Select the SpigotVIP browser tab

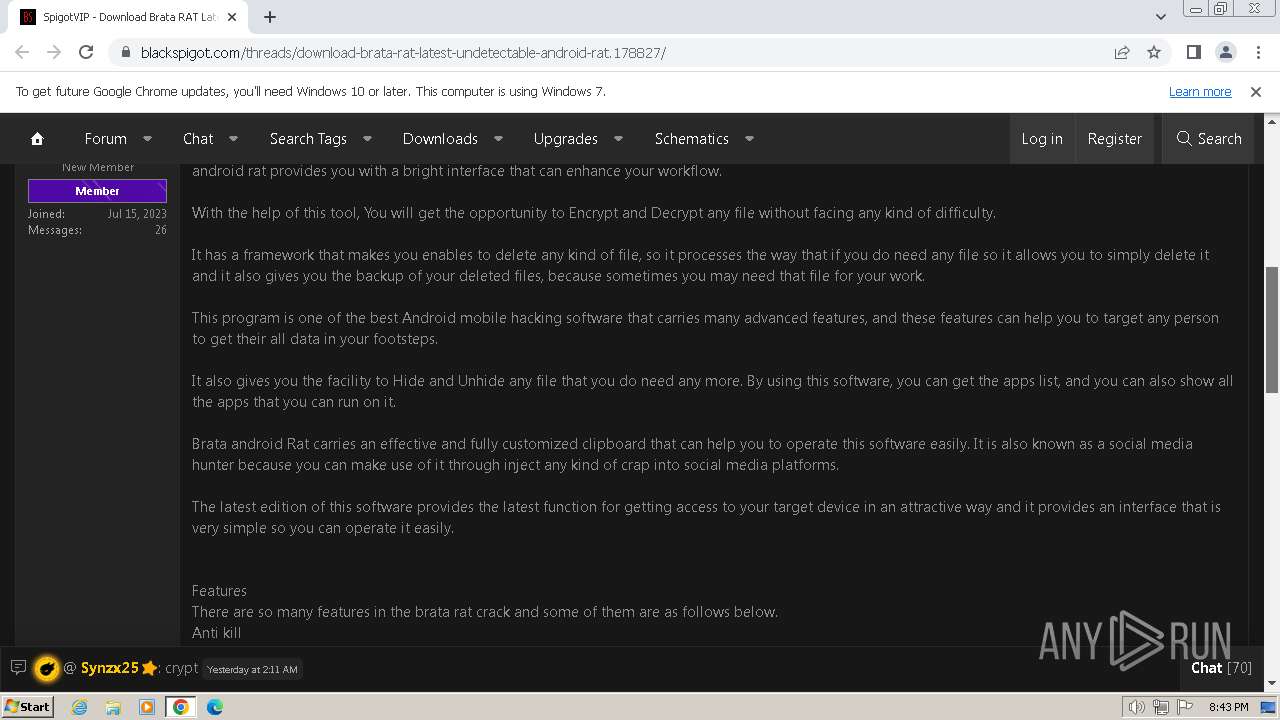tap(130, 17)
